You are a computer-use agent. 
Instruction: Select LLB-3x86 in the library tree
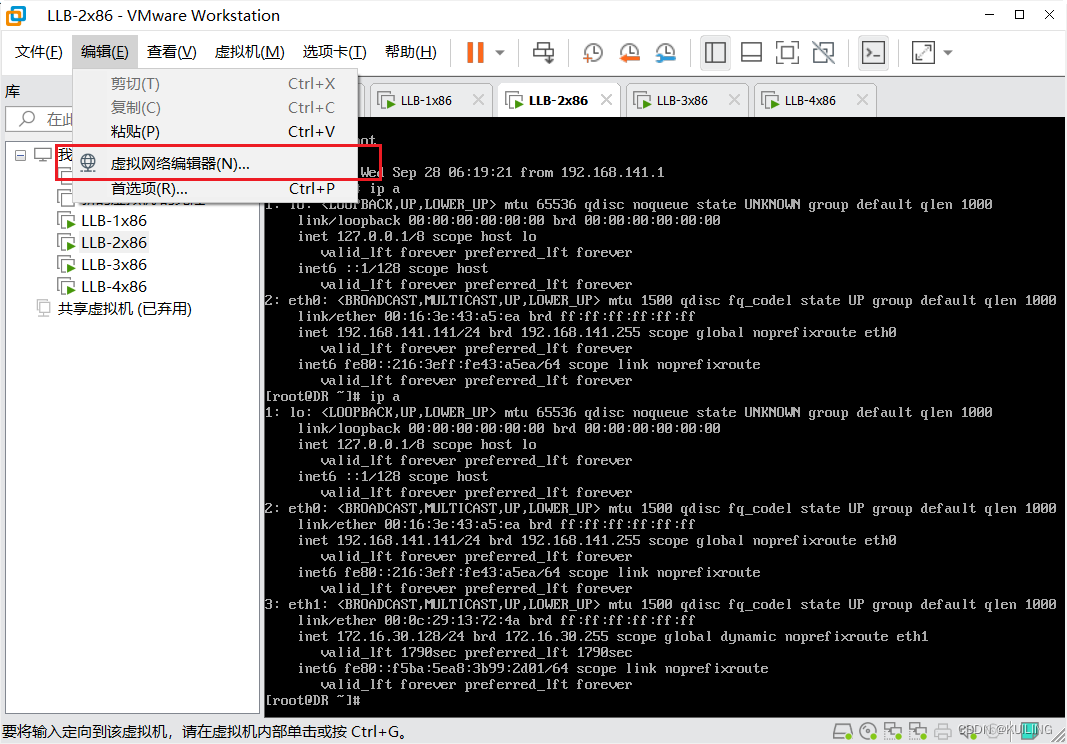pyautogui.click(x=114, y=264)
